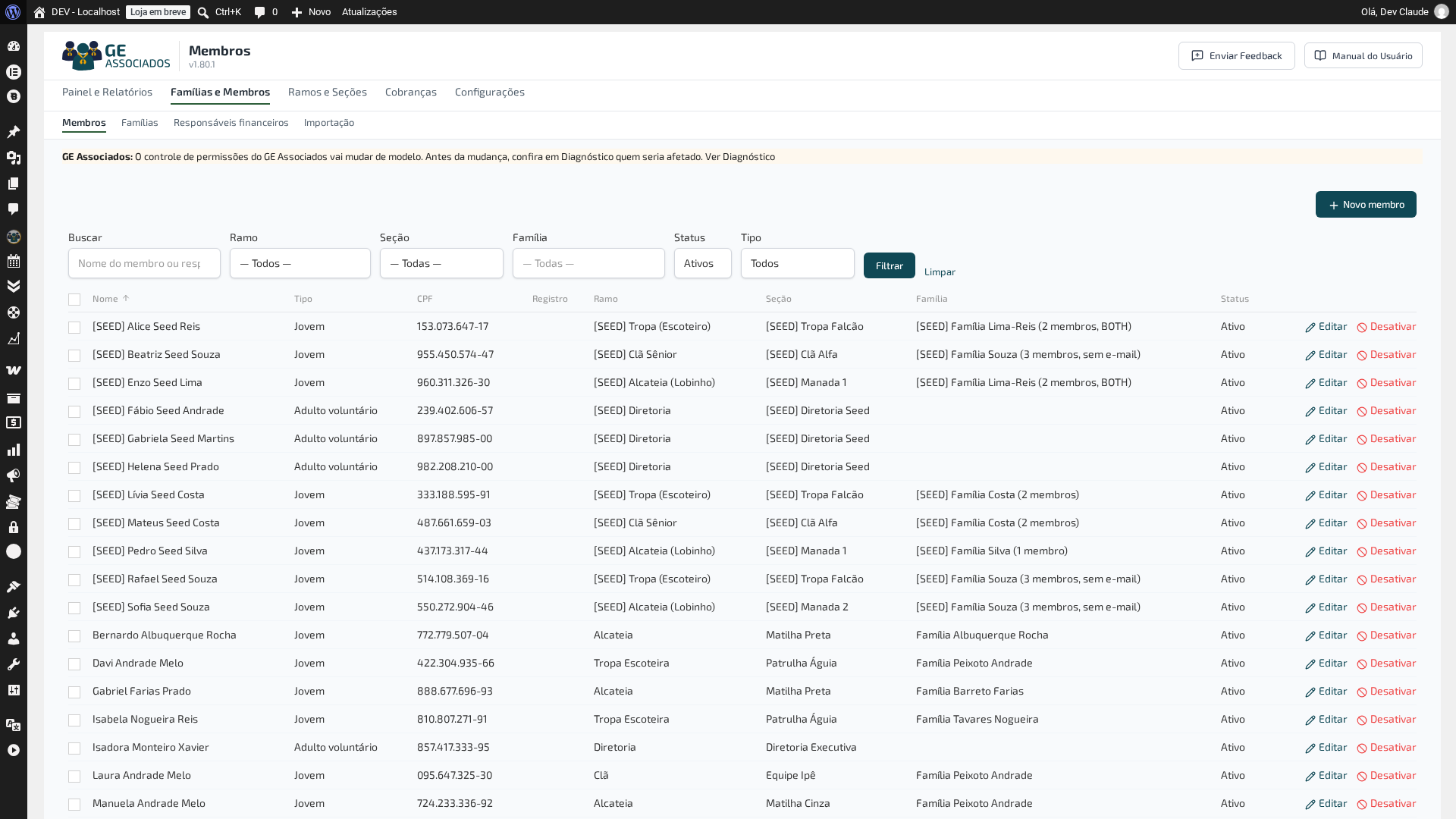The height and width of the screenshot is (819, 1456).
Task: Check the box for Alice Seed Reis
Action: [x=74, y=328]
